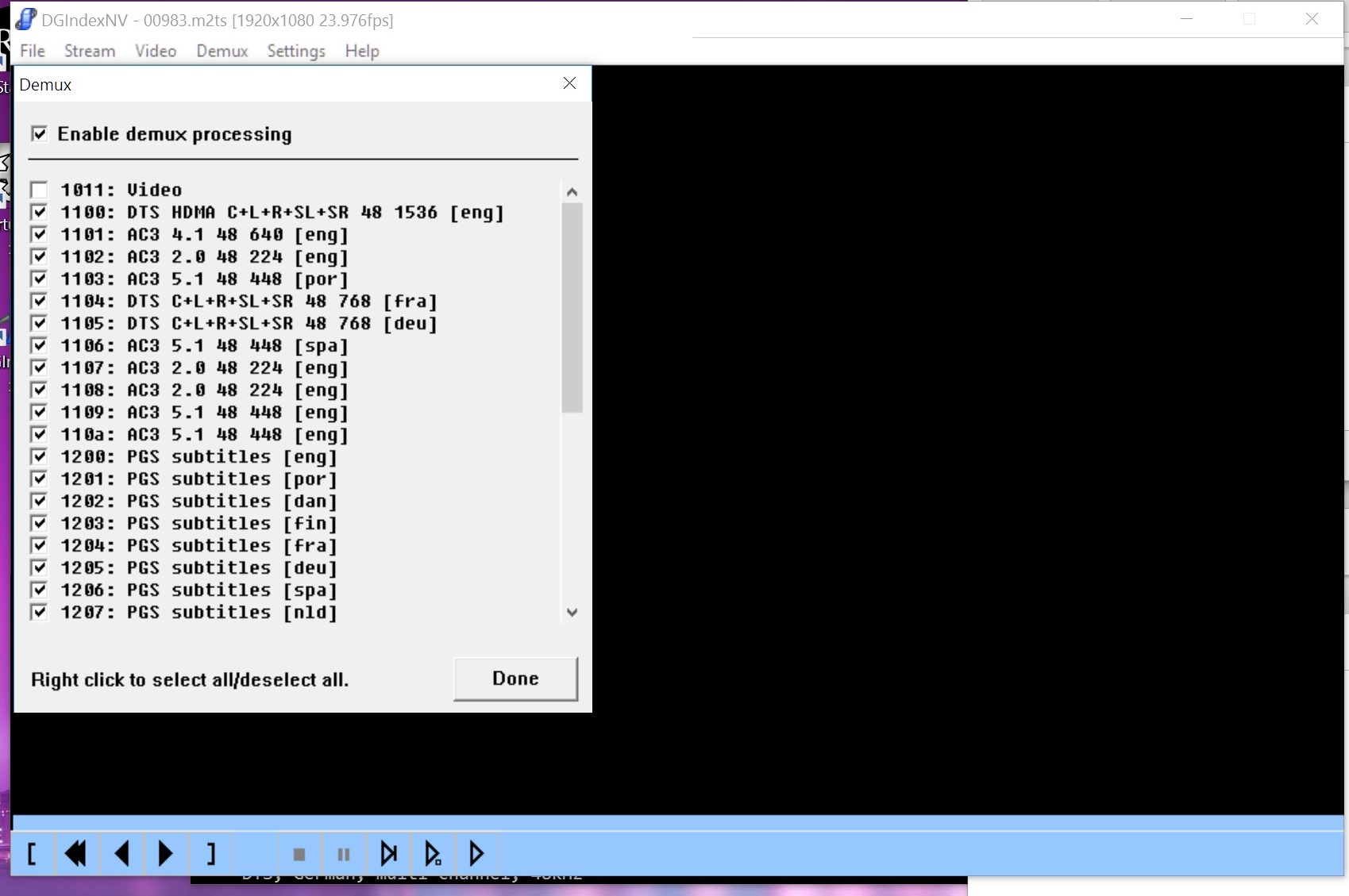Uncheck the 1109 AC3 5.1 eng stream
Image resolution: width=1349 pixels, height=896 pixels.
click(39, 412)
